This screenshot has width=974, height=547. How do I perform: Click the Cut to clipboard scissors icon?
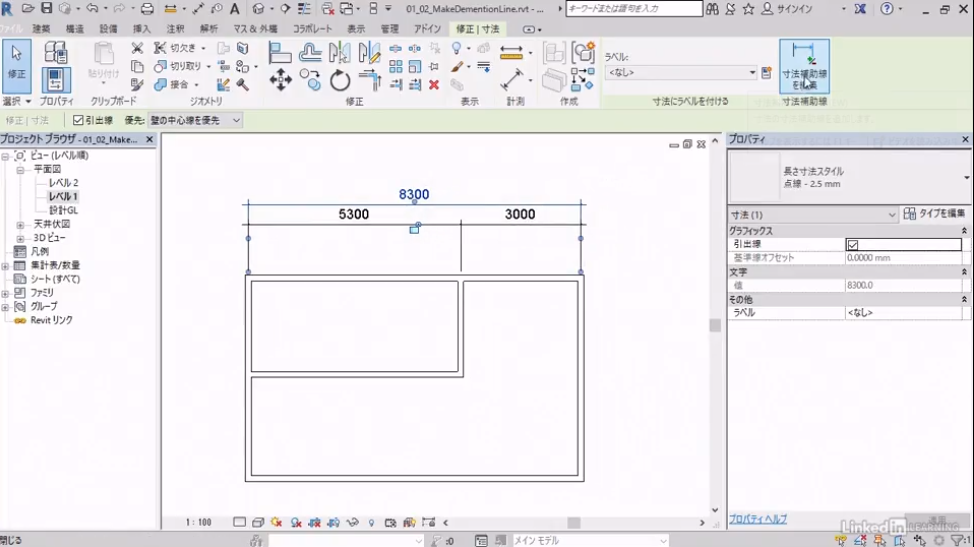coord(138,48)
